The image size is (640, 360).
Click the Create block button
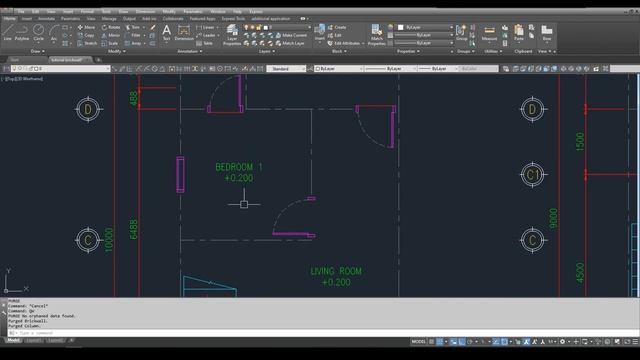tap(337, 27)
